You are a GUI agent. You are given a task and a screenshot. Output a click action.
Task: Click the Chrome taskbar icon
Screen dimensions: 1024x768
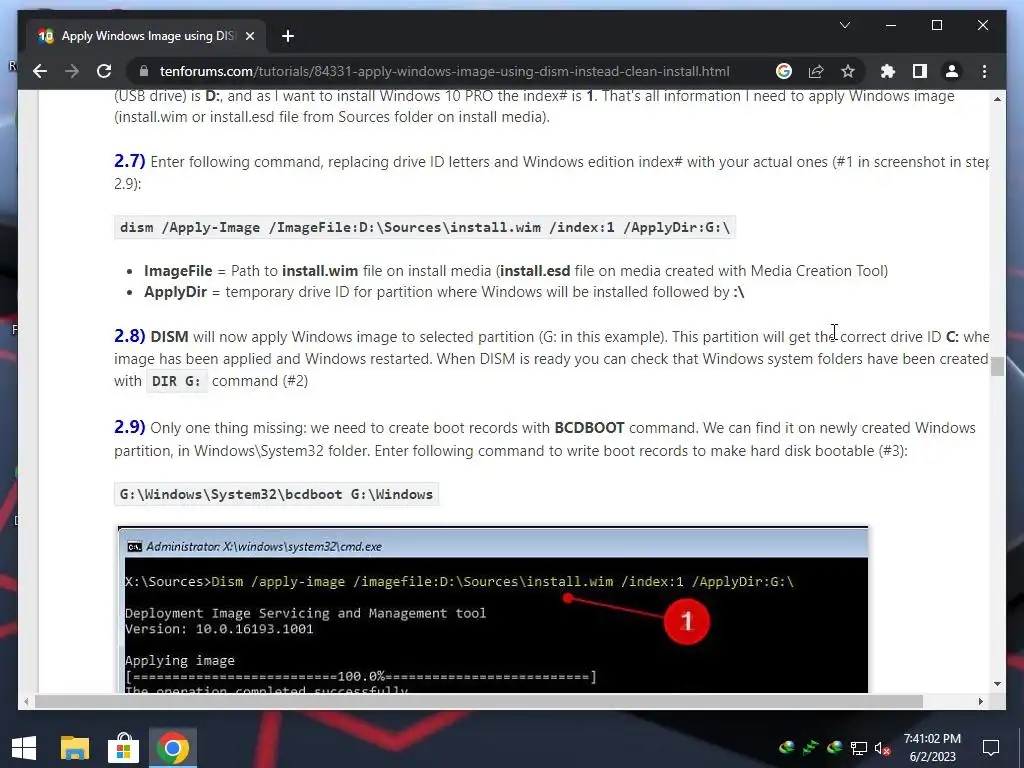click(172, 748)
